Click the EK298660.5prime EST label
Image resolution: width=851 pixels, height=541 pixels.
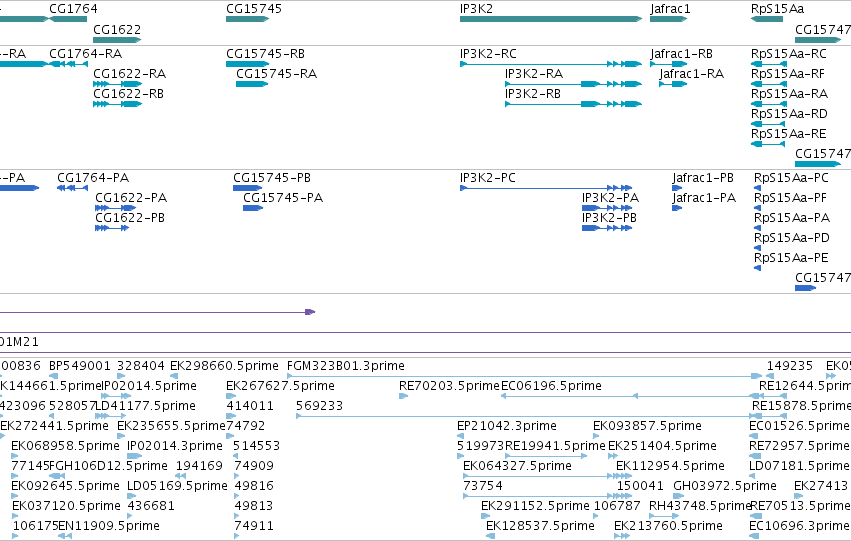coord(224,366)
